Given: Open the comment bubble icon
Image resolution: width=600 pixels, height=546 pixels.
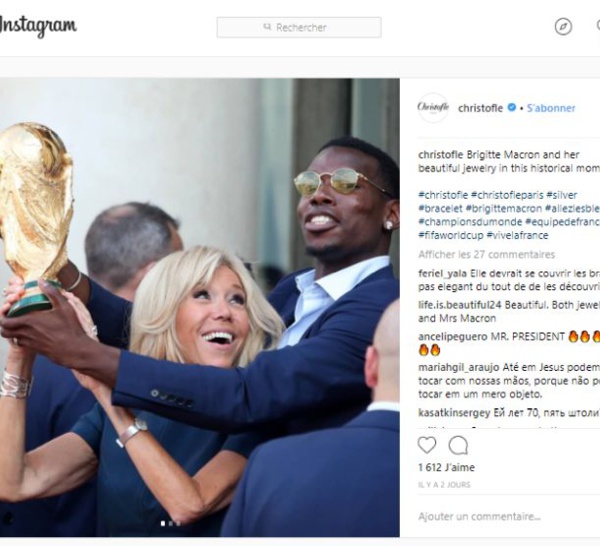Looking at the screenshot, I should pyautogui.click(x=458, y=445).
